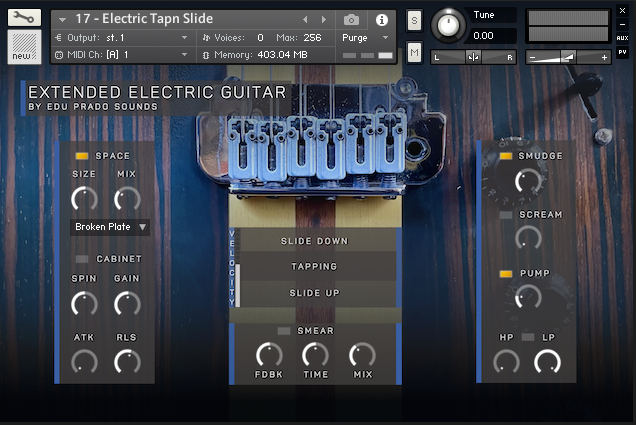This screenshot has width=636, height=425.
Task: Select the SLIDE DOWN articulation
Action: [314, 241]
